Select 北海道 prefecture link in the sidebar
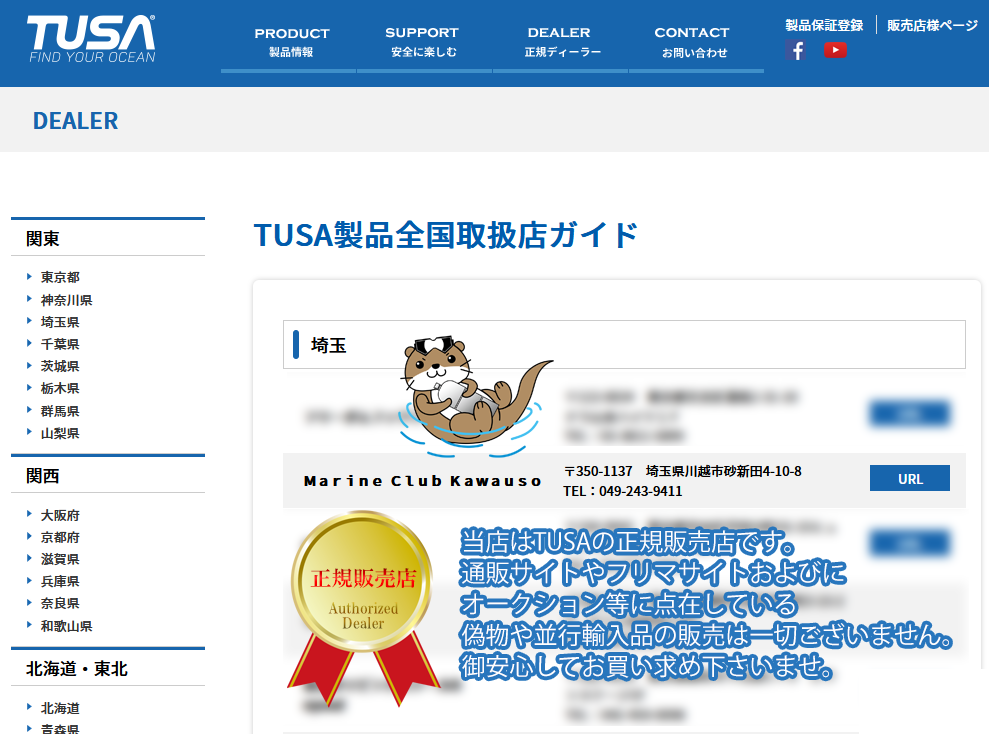 pos(60,708)
